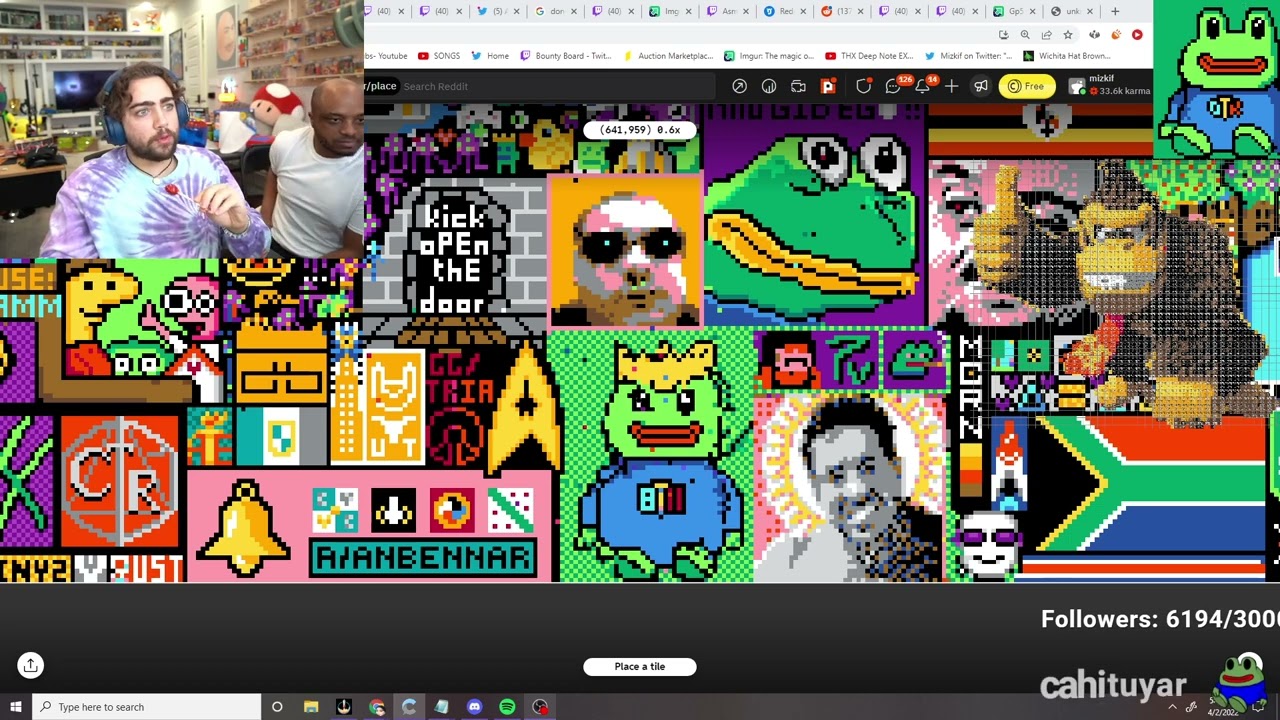Click the zoom magnifier icon in address bar
The width and height of the screenshot is (1280, 720).
(x=1025, y=35)
